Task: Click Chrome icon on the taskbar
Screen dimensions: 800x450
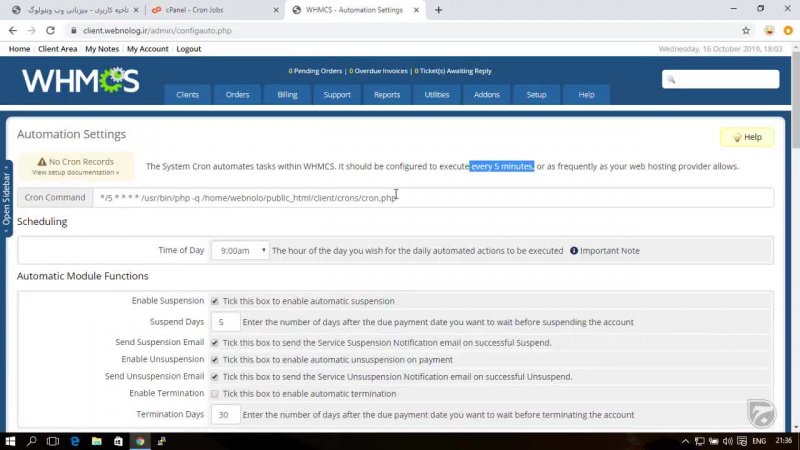Action: click(140, 441)
